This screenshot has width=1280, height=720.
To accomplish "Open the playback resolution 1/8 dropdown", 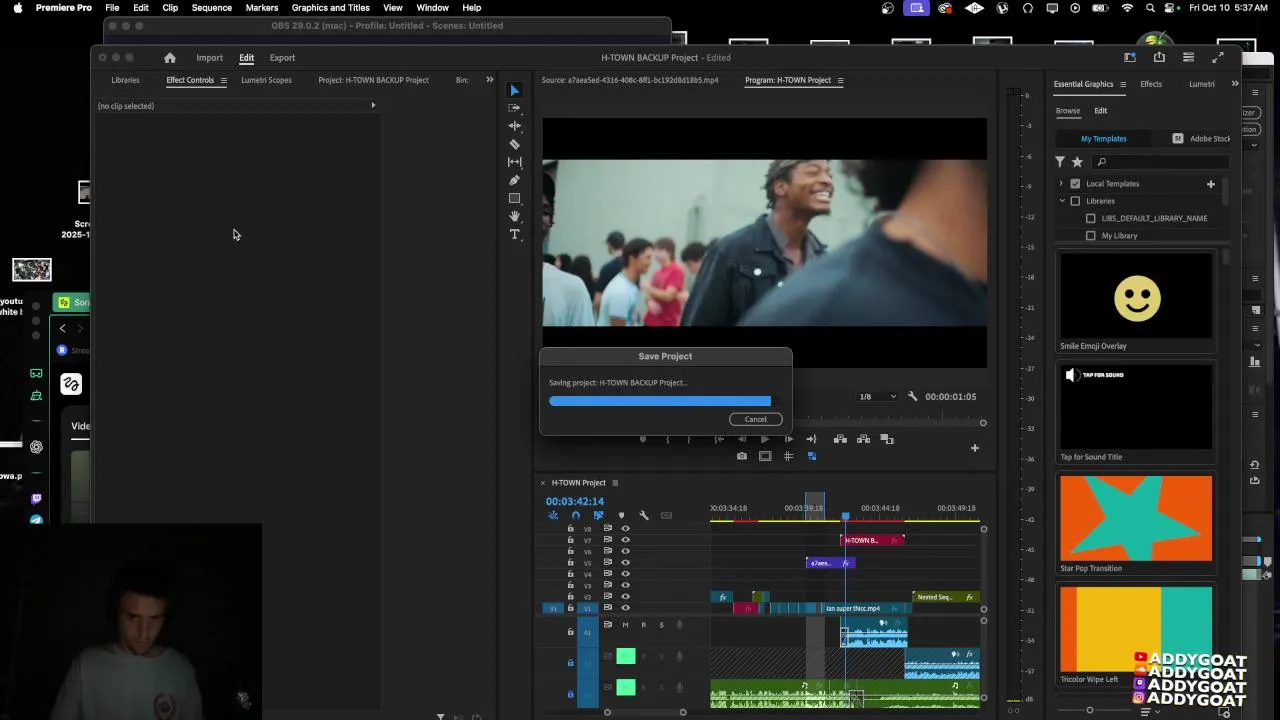I will 878,397.
